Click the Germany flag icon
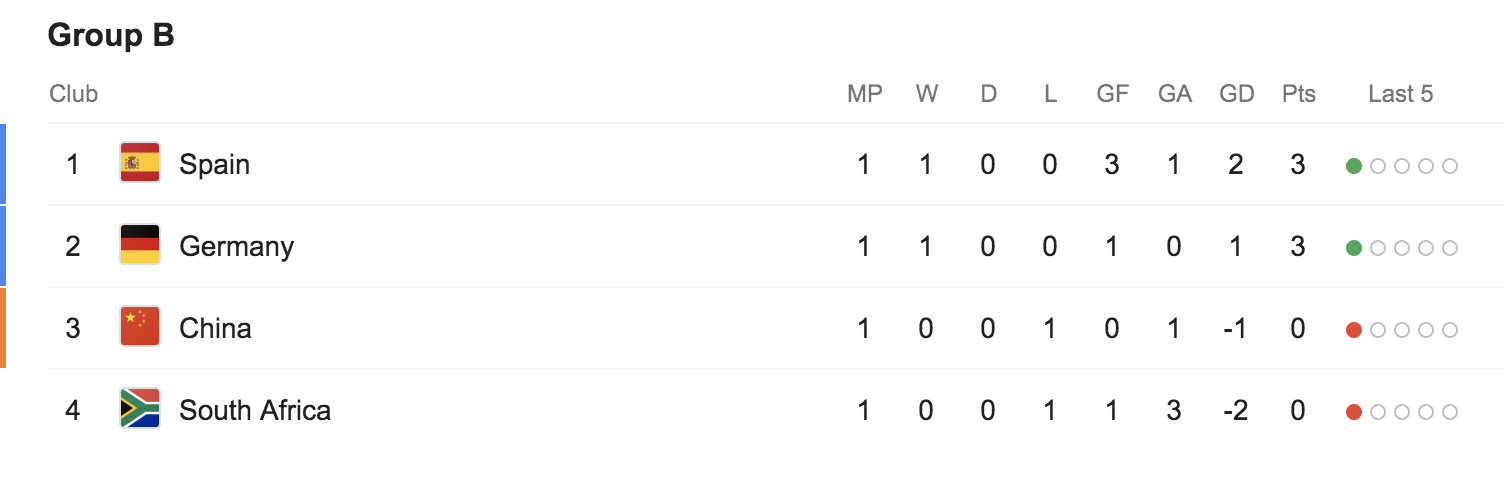This screenshot has height=482, width=1504. pyautogui.click(x=140, y=245)
